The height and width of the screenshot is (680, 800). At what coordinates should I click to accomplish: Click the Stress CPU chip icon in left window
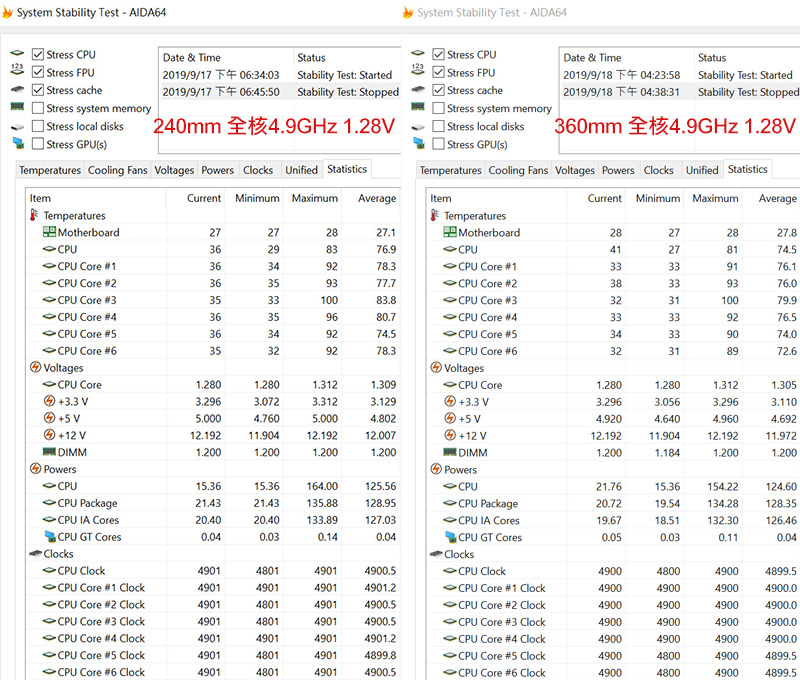(17, 53)
